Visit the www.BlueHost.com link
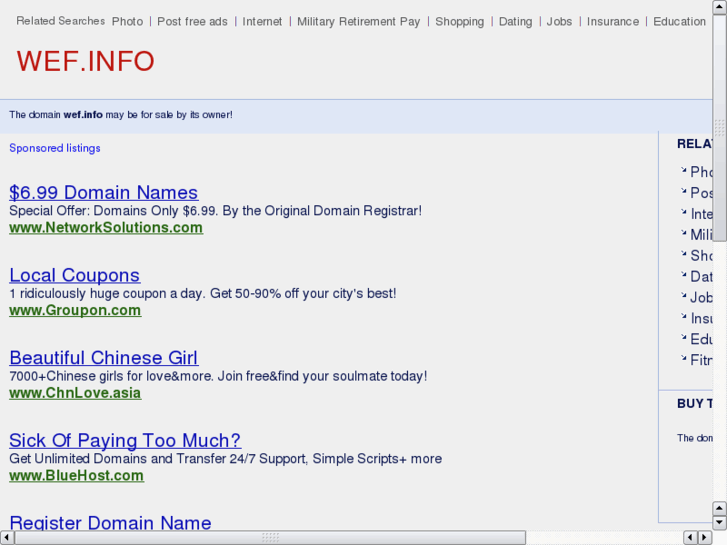Screen dimensions: 727x545 pos(77,475)
